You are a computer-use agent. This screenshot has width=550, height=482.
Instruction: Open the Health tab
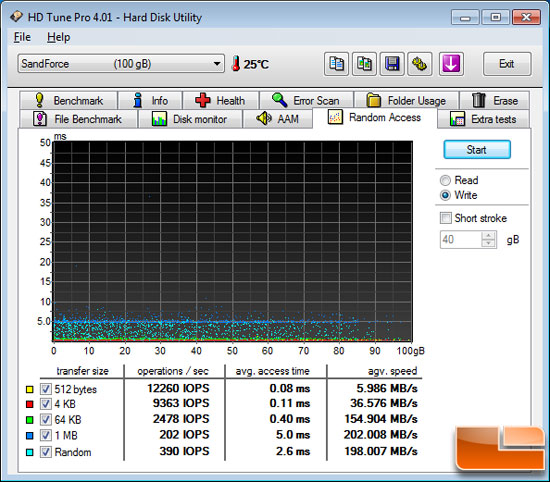point(221,100)
